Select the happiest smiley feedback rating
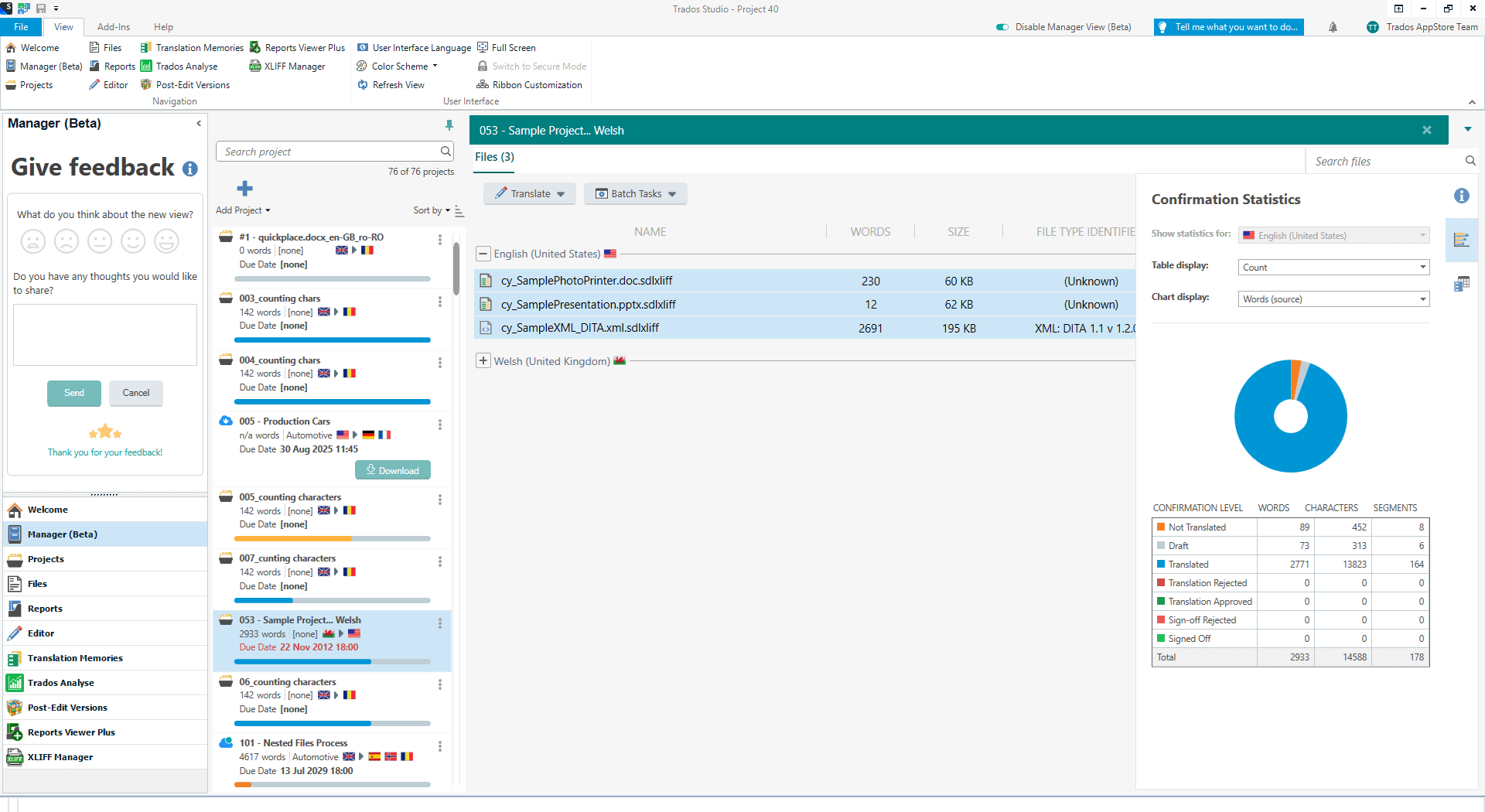1485x812 pixels. (166, 242)
